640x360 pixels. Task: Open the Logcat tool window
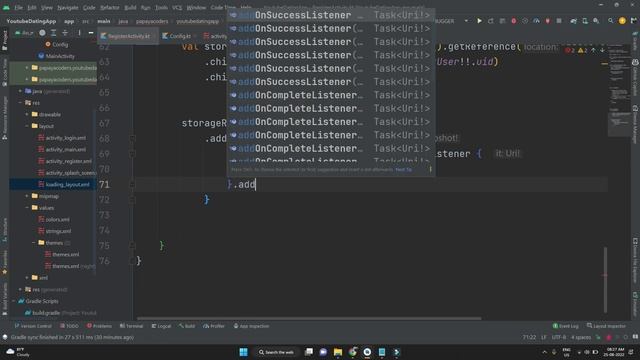point(162,326)
